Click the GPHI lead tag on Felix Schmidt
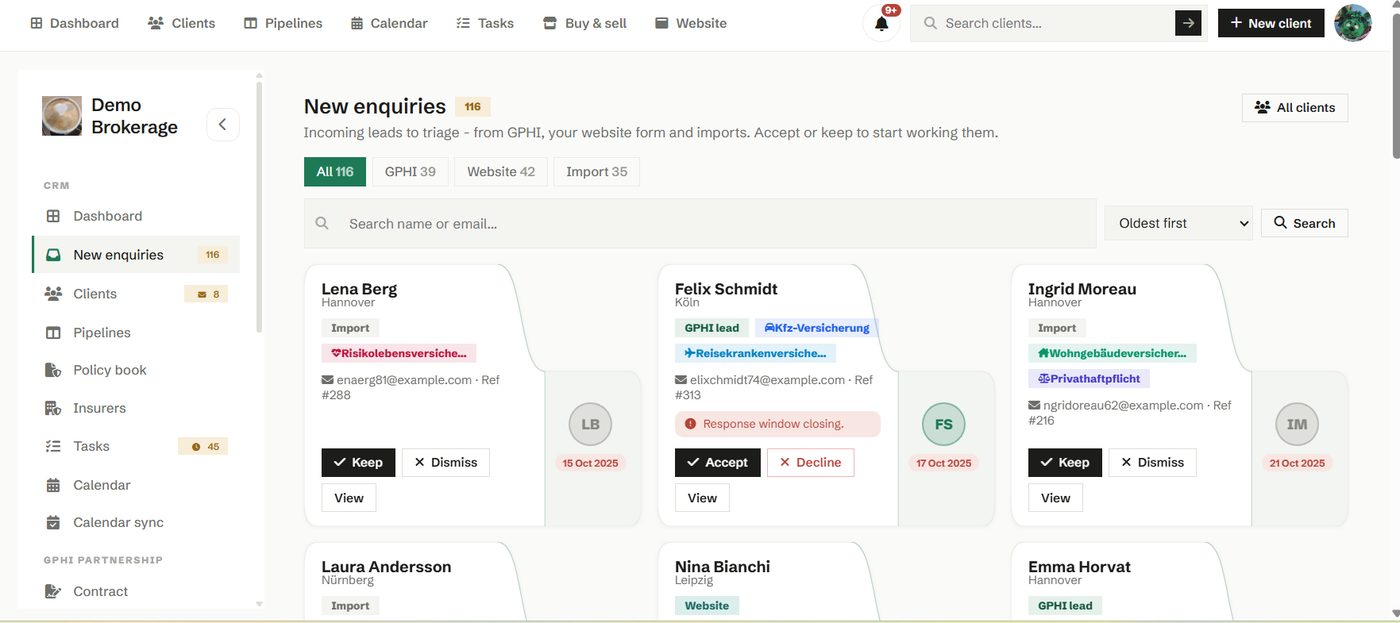 pyautogui.click(x=712, y=328)
